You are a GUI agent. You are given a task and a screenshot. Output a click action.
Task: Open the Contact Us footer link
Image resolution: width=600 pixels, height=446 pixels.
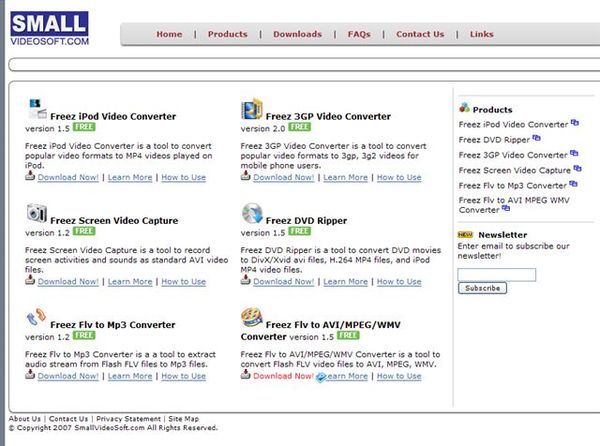[68, 419]
